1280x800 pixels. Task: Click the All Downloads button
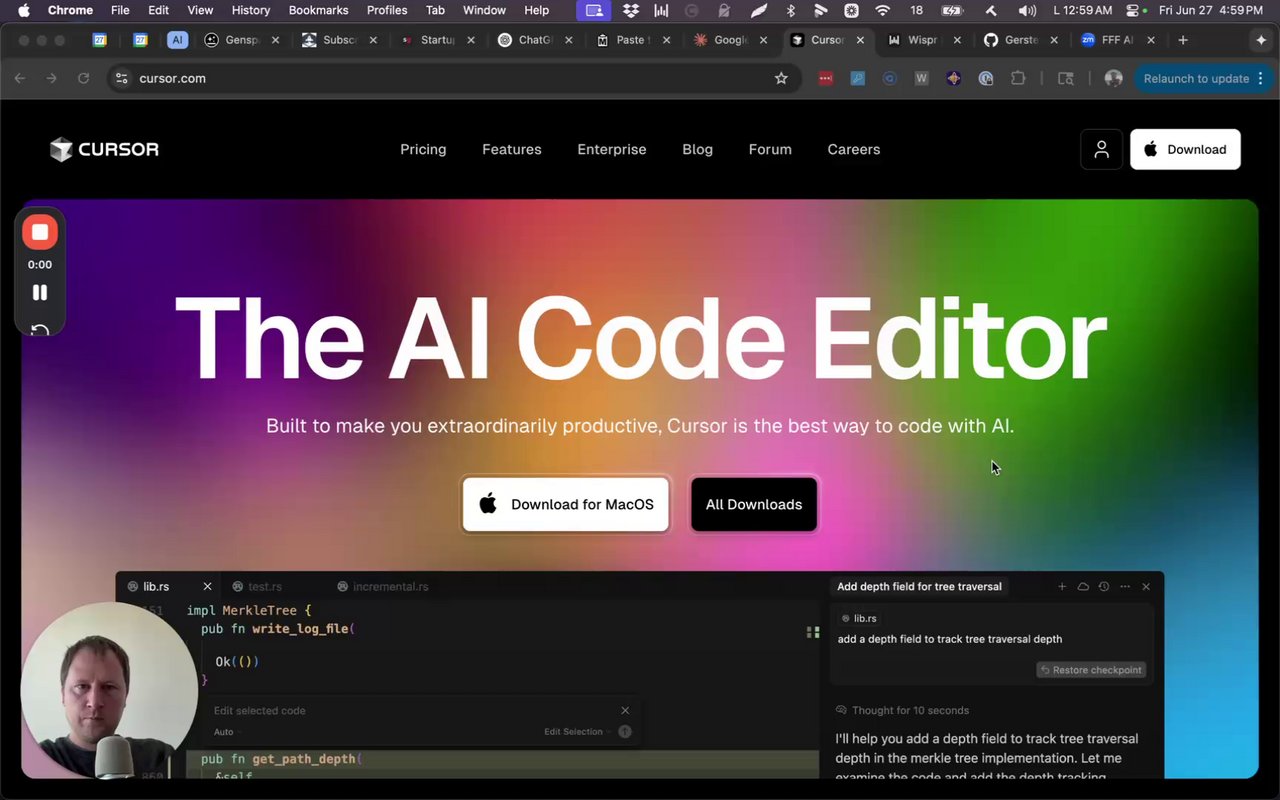point(754,504)
